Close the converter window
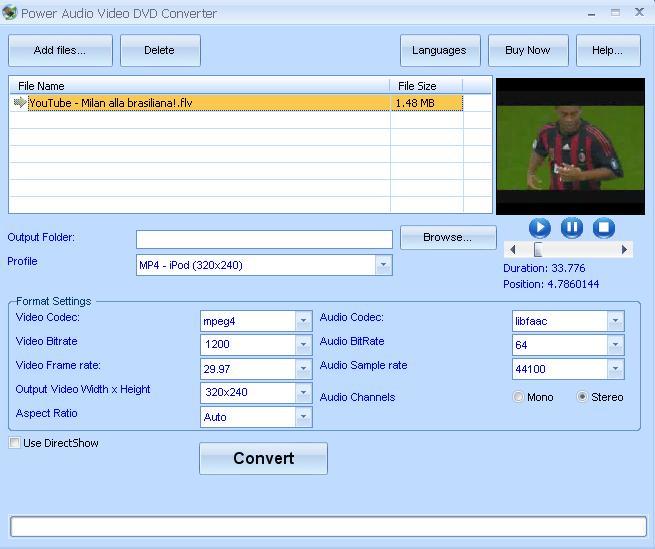The width and height of the screenshot is (655, 549). [639, 12]
